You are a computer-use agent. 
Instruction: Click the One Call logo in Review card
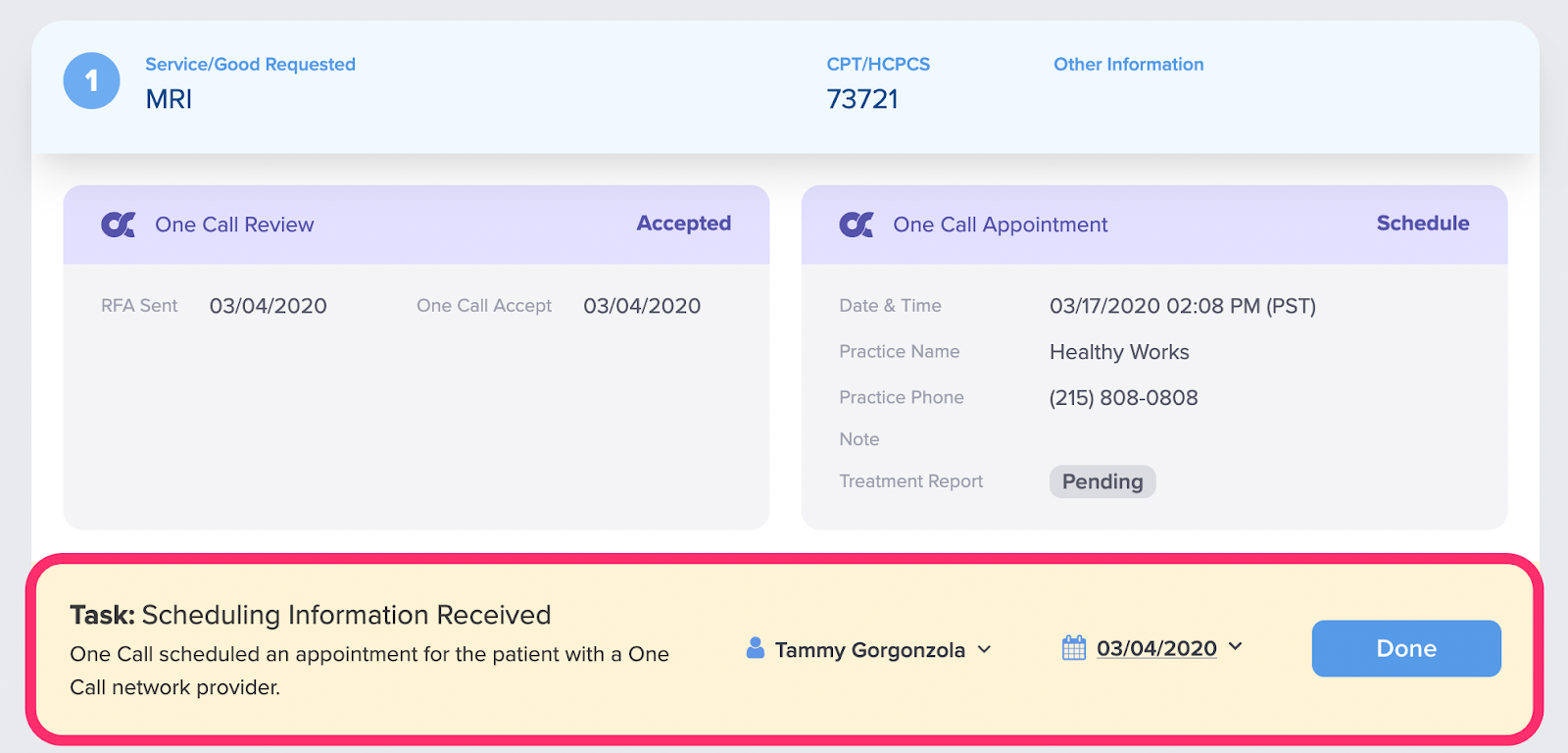pos(119,225)
